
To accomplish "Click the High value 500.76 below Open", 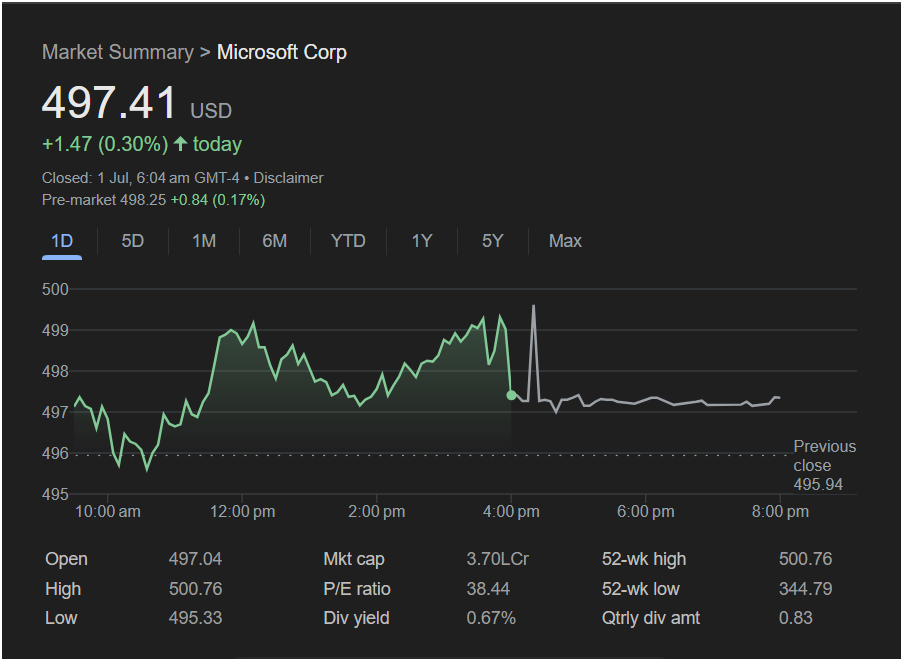I will 195,589.
